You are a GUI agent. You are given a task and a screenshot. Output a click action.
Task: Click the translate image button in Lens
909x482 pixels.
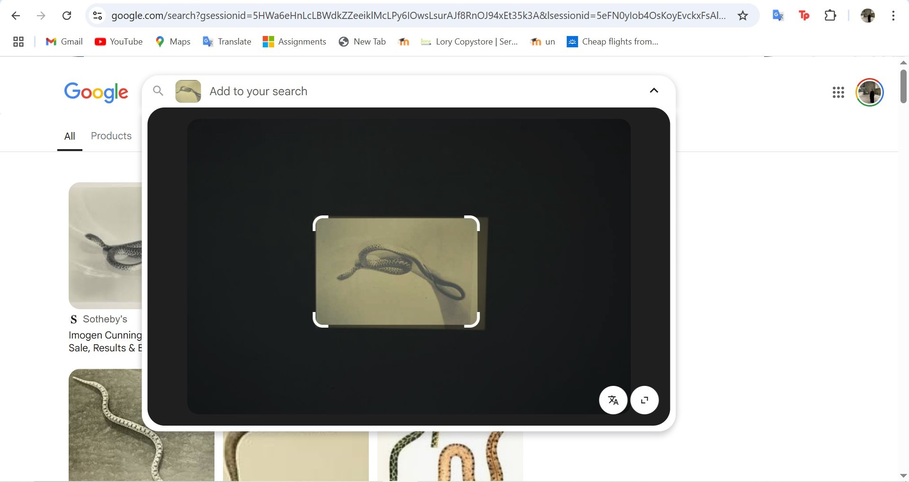point(613,400)
